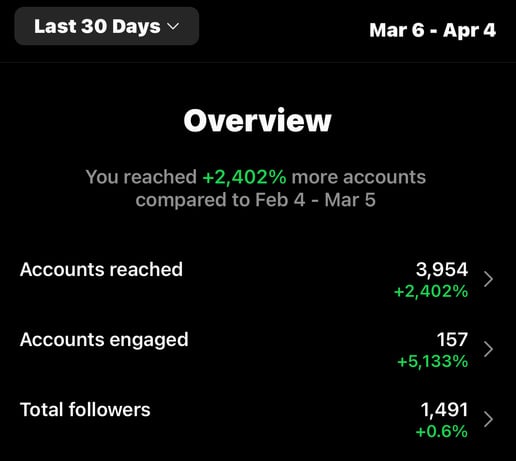Click the 'more accounts' text in summary
This screenshot has width=516, height=461.
[359, 177]
